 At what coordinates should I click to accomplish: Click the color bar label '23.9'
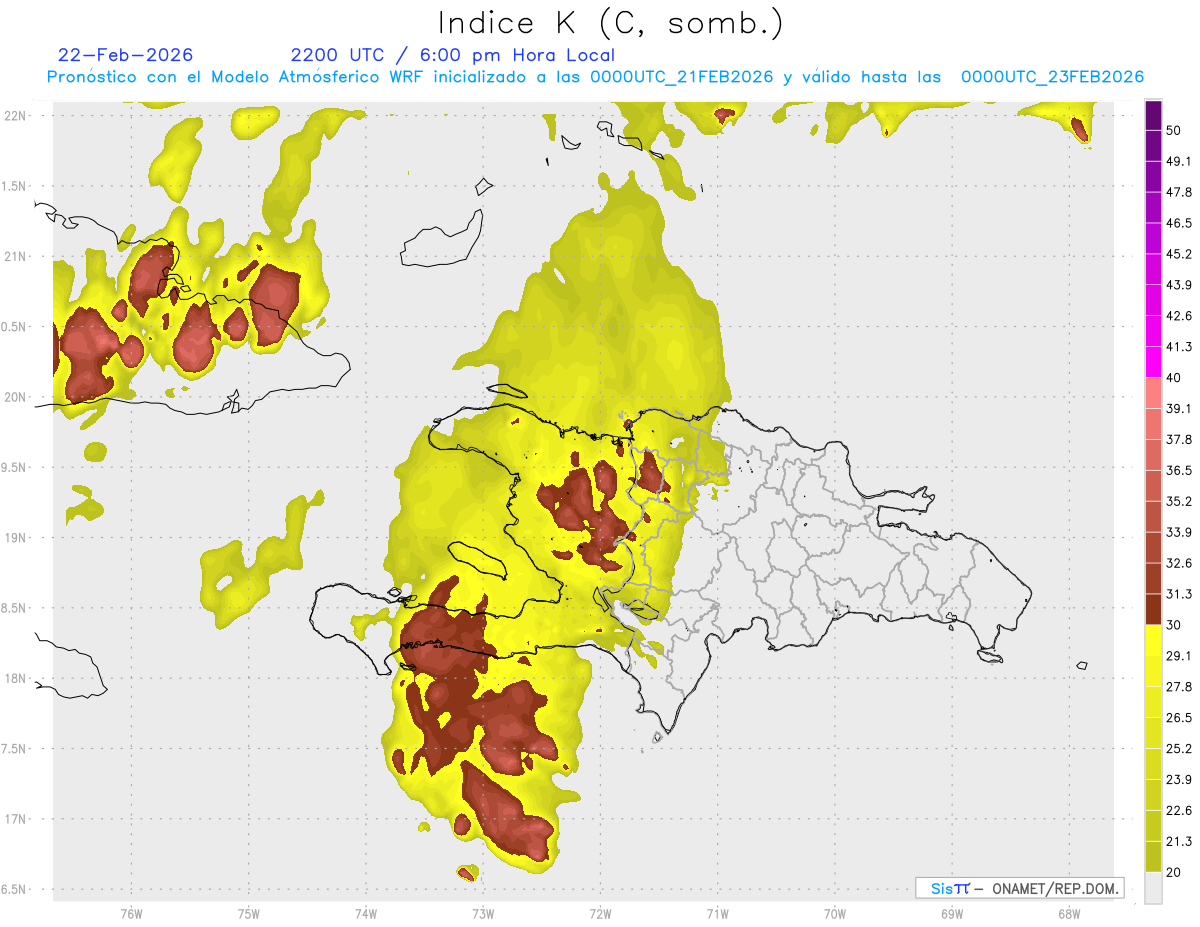pos(1180,779)
